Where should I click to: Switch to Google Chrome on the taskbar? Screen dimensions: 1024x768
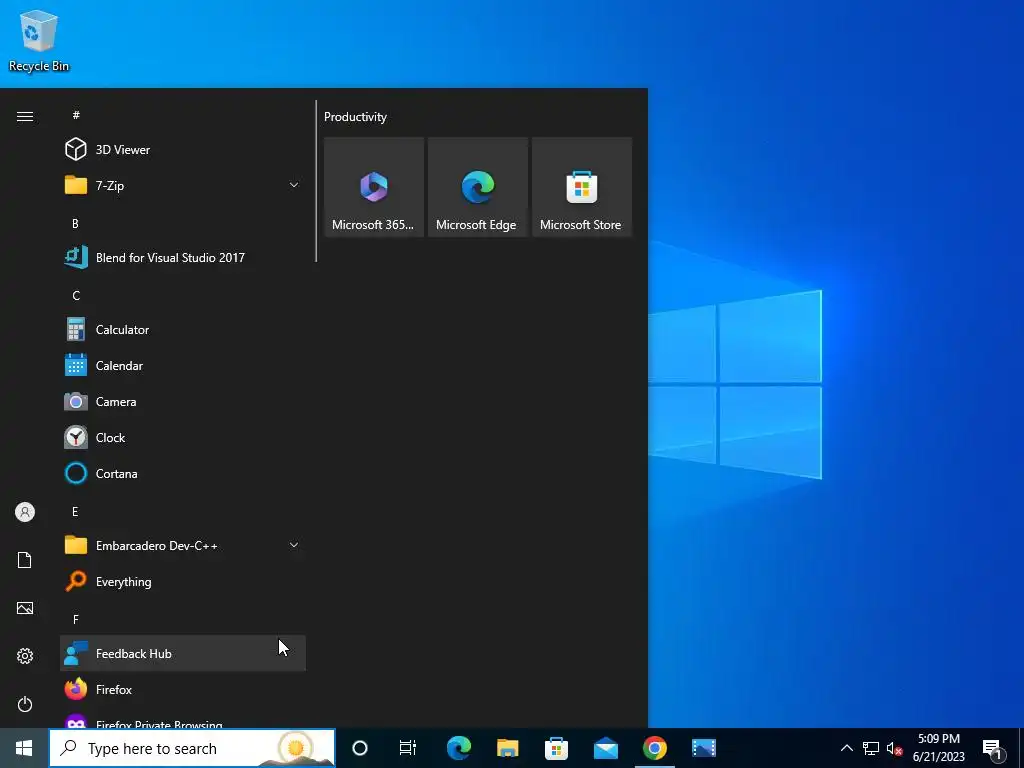[x=654, y=748]
